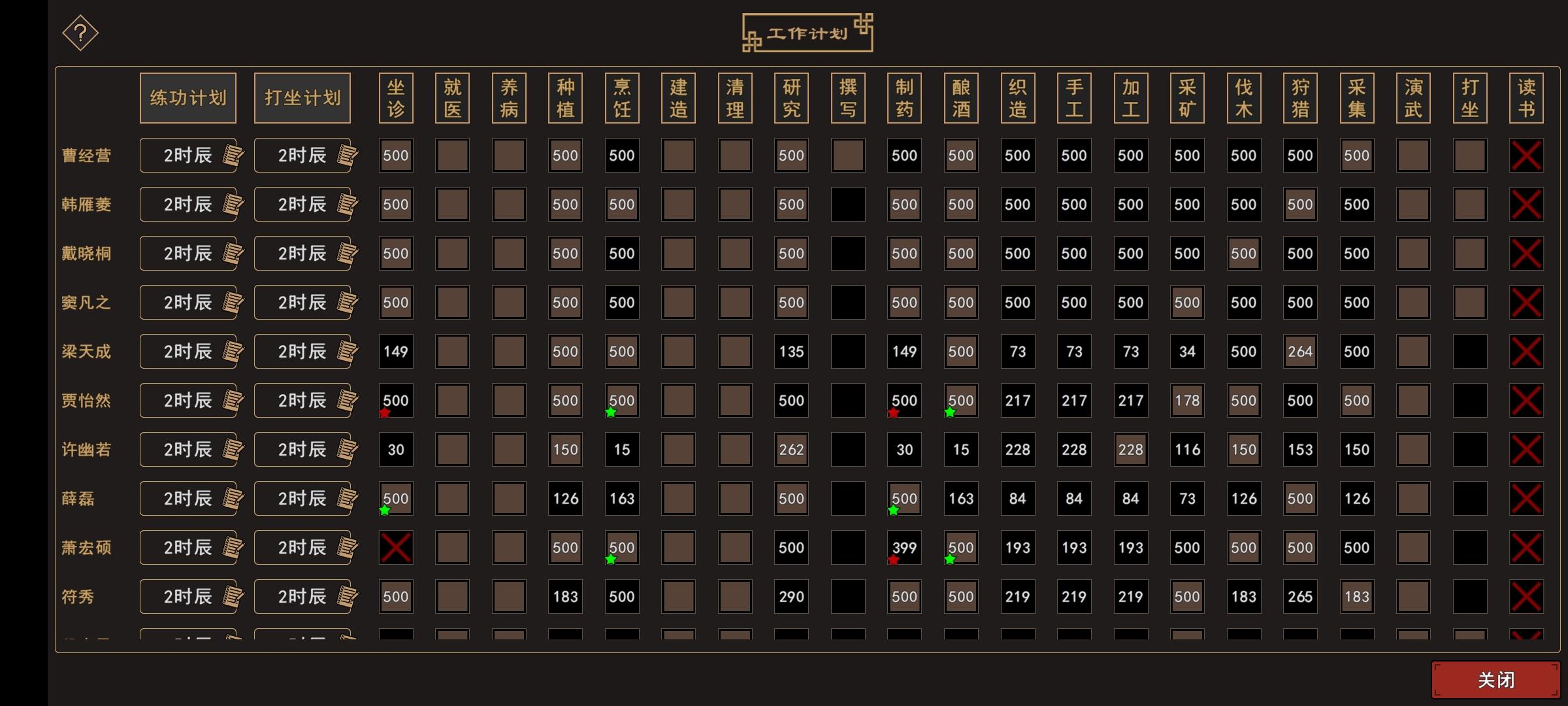Open 练功 duration 2时辰 for 许幽若
This screenshot has width=1568, height=706.
188,450
